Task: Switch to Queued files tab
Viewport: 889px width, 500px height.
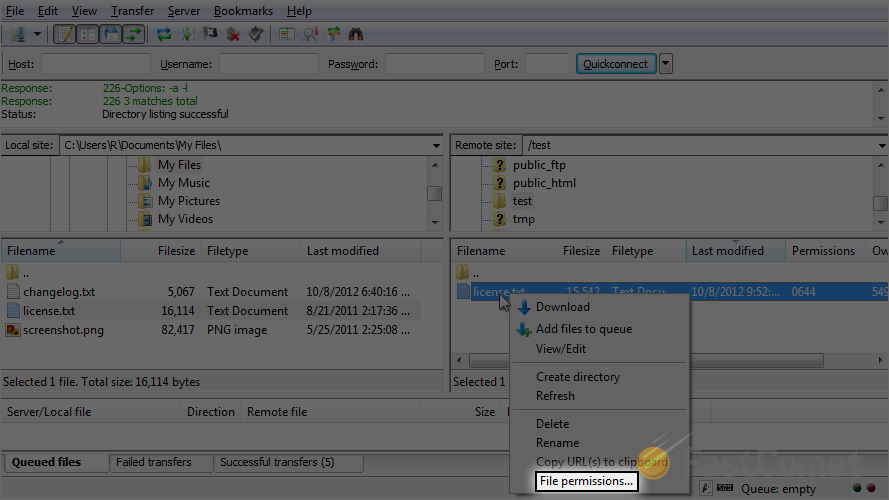Action: pos(55,462)
